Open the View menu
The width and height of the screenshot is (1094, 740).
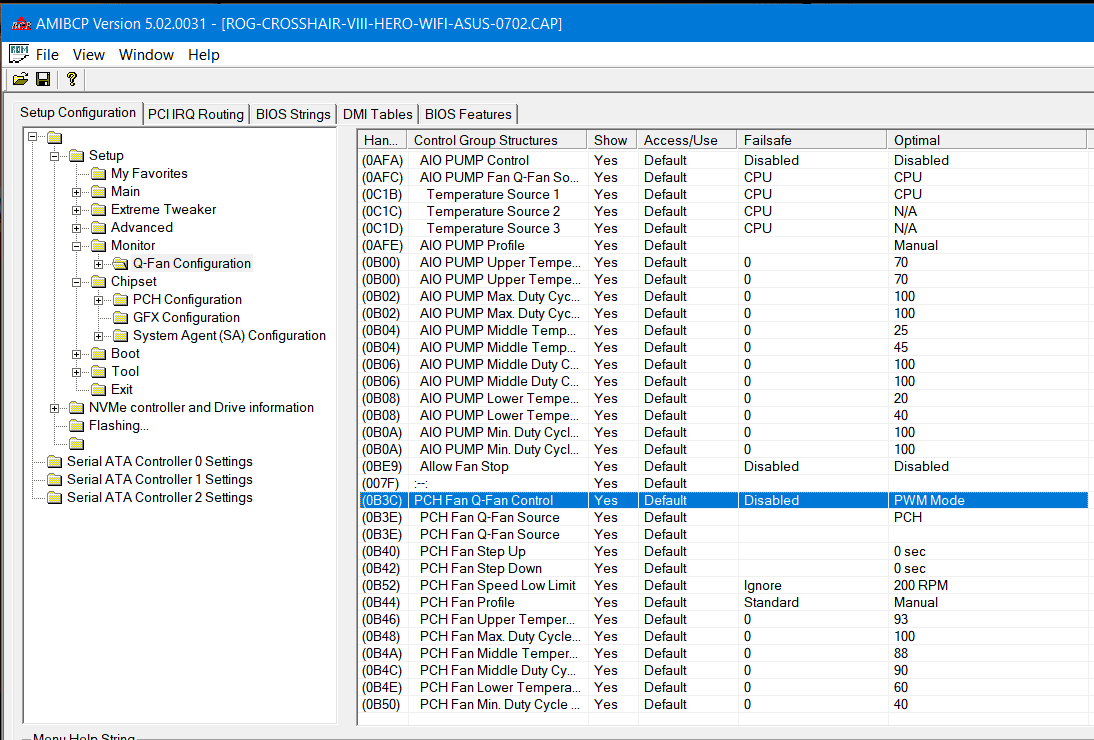pyautogui.click(x=89, y=55)
